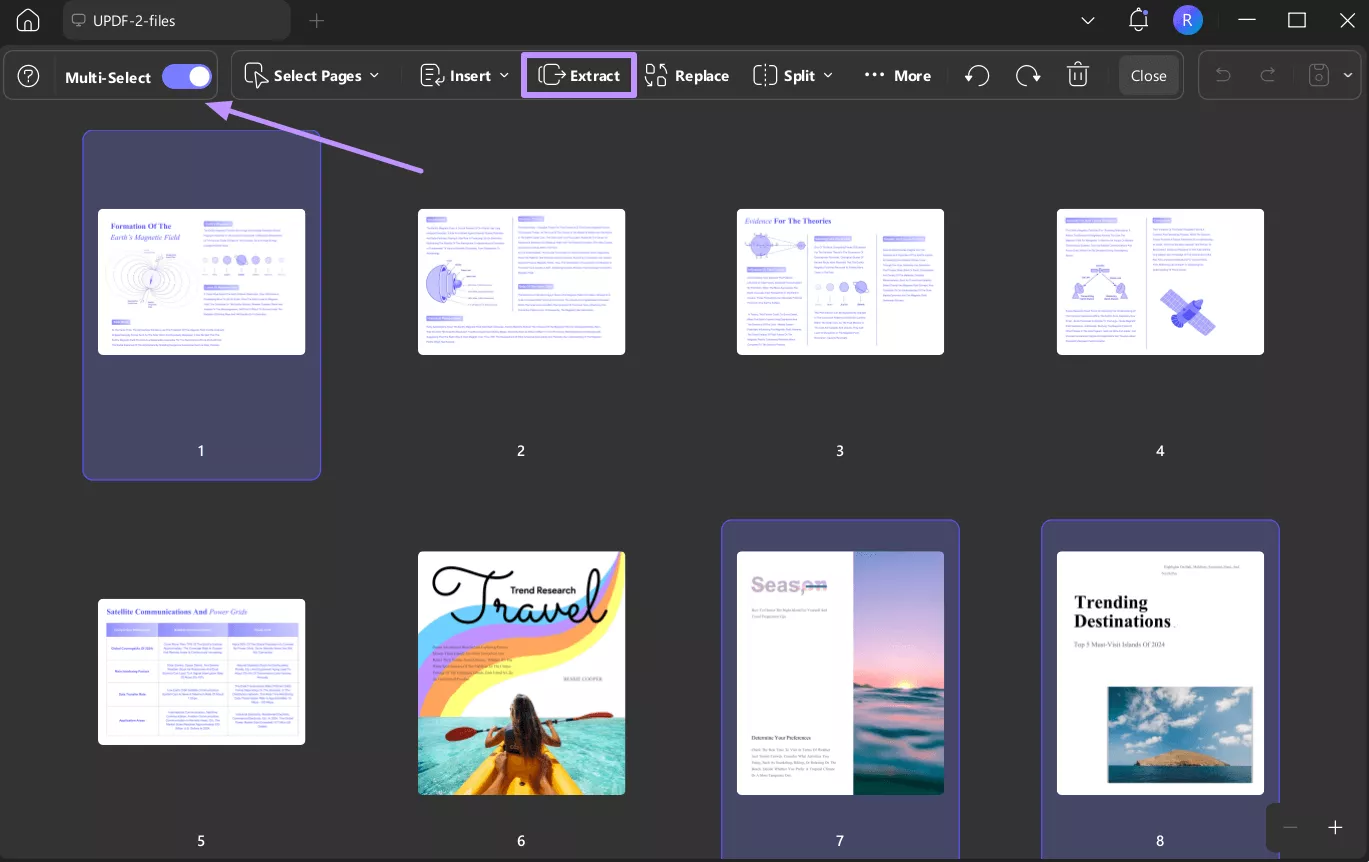This screenshot has height=862, width=1369.
Task: Disable the Multi-Select toggle
Action: click(186, 76)
